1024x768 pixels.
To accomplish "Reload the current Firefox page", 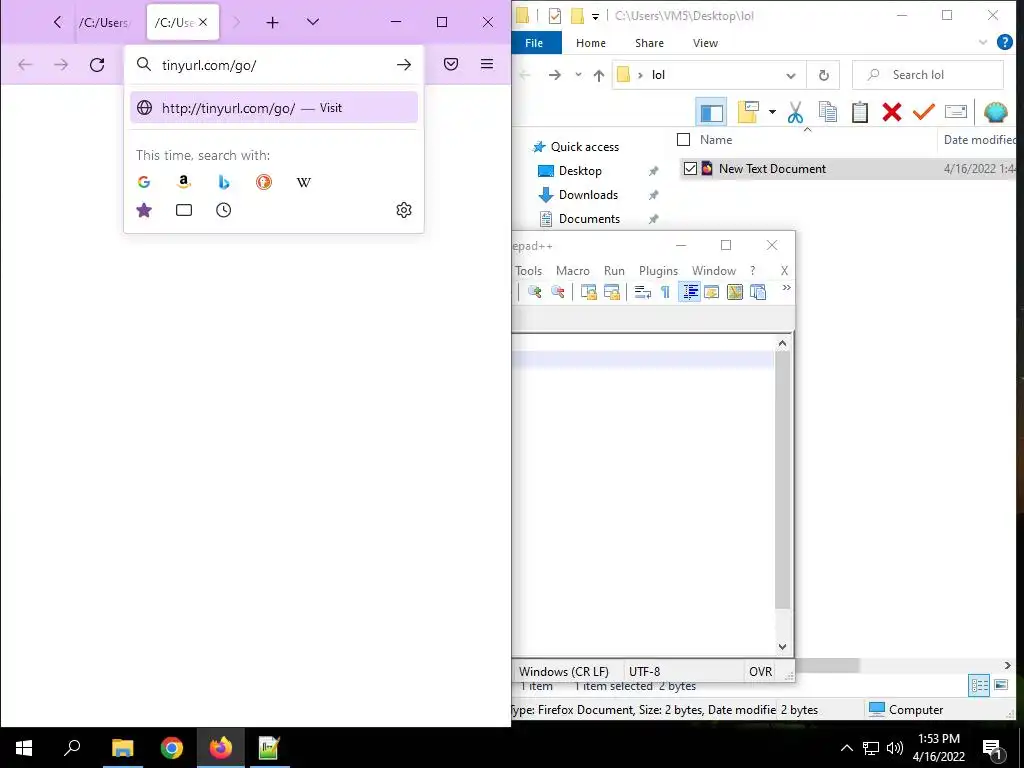I will coord(97,65).
